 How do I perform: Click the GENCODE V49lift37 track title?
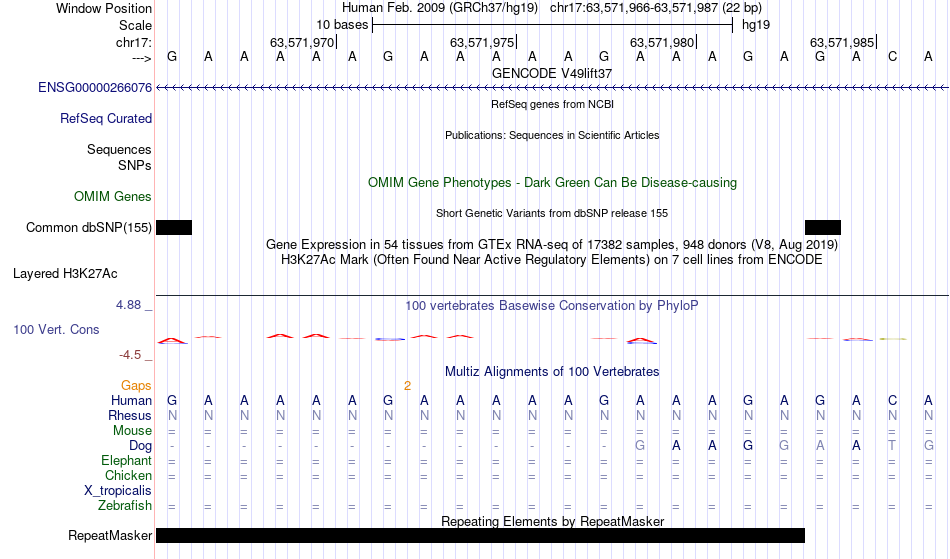[552, 73]
